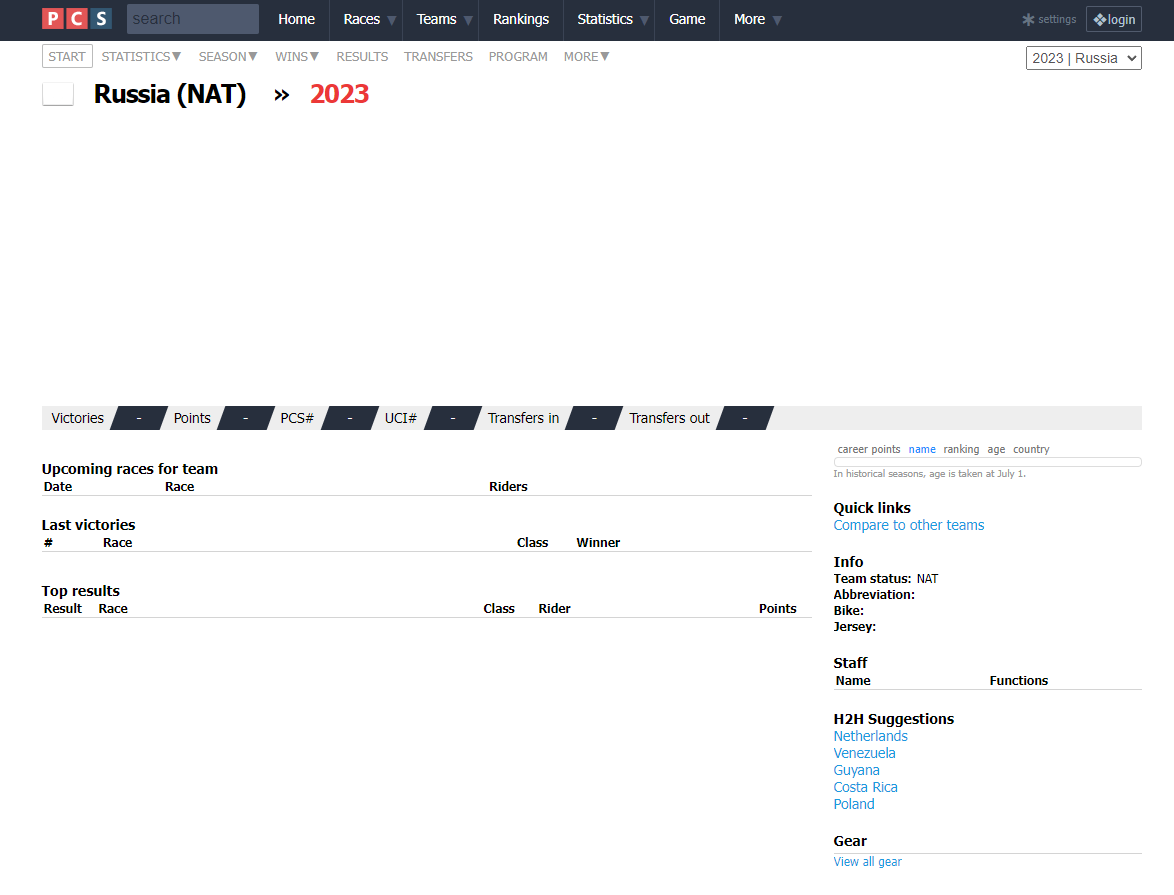
Task: Open the STATISTICS submenu on team bar
Action: pos(142,56)
